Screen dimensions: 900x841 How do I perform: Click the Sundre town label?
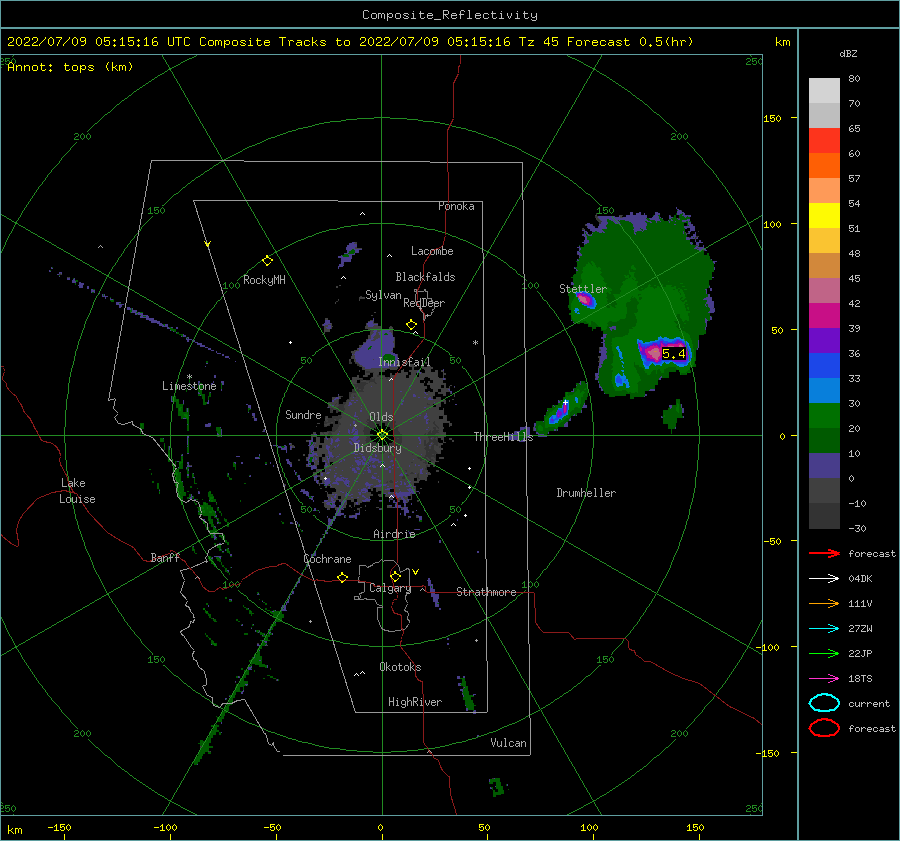pyautogui.click(x=303, y=414)
